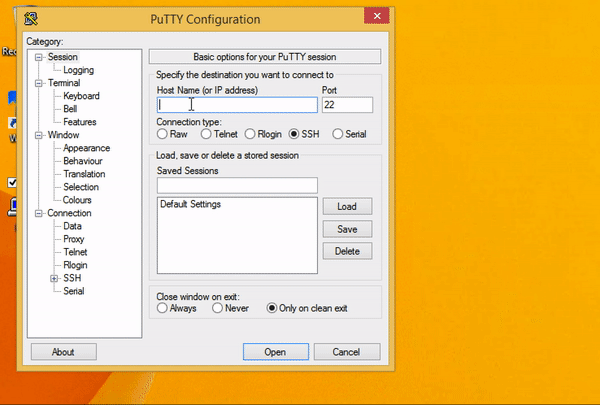Open the Logging category
The image size is (600, 405).
coord(78,70)
